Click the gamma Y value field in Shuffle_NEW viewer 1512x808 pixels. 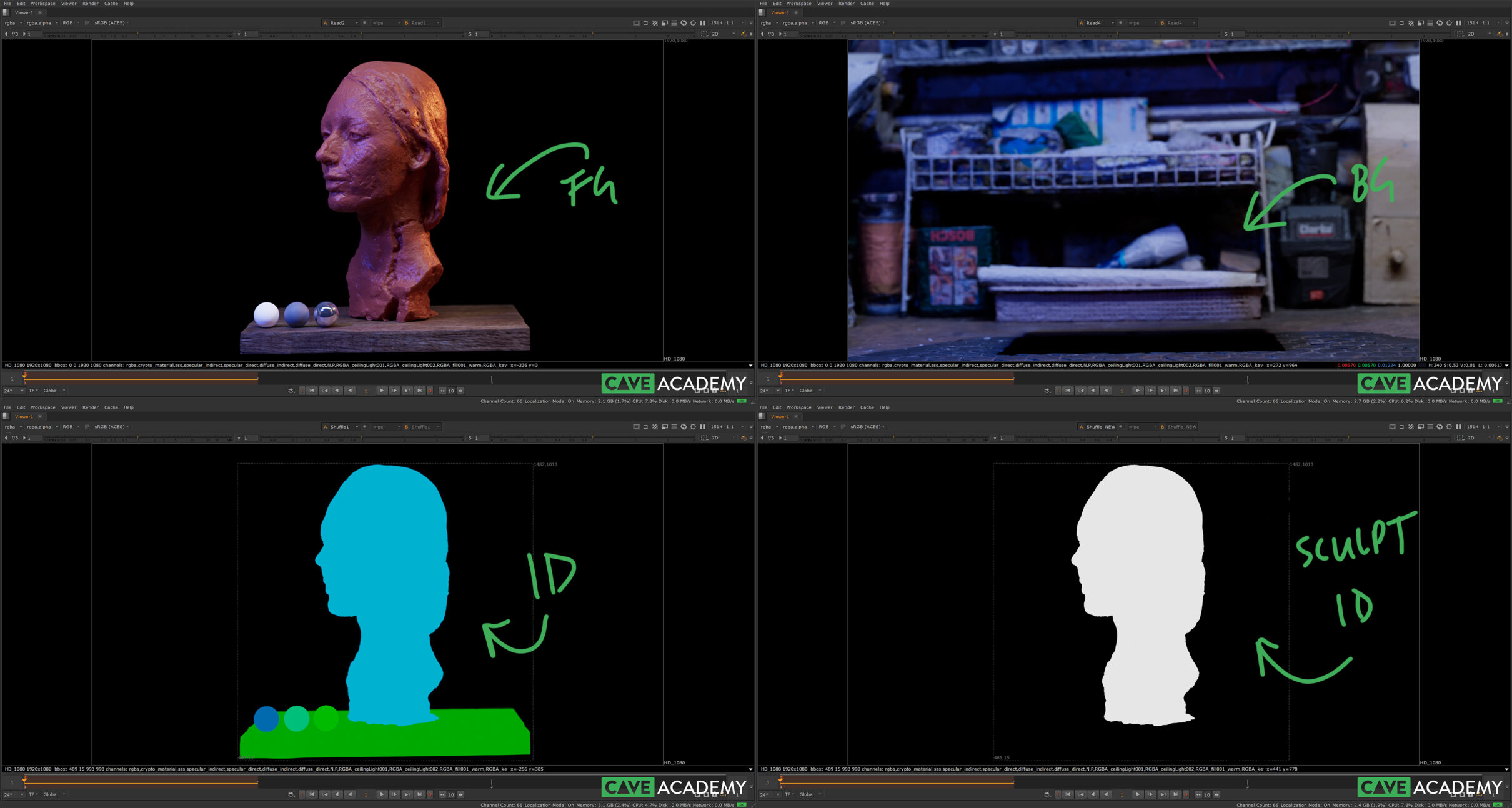[1007, 438]
